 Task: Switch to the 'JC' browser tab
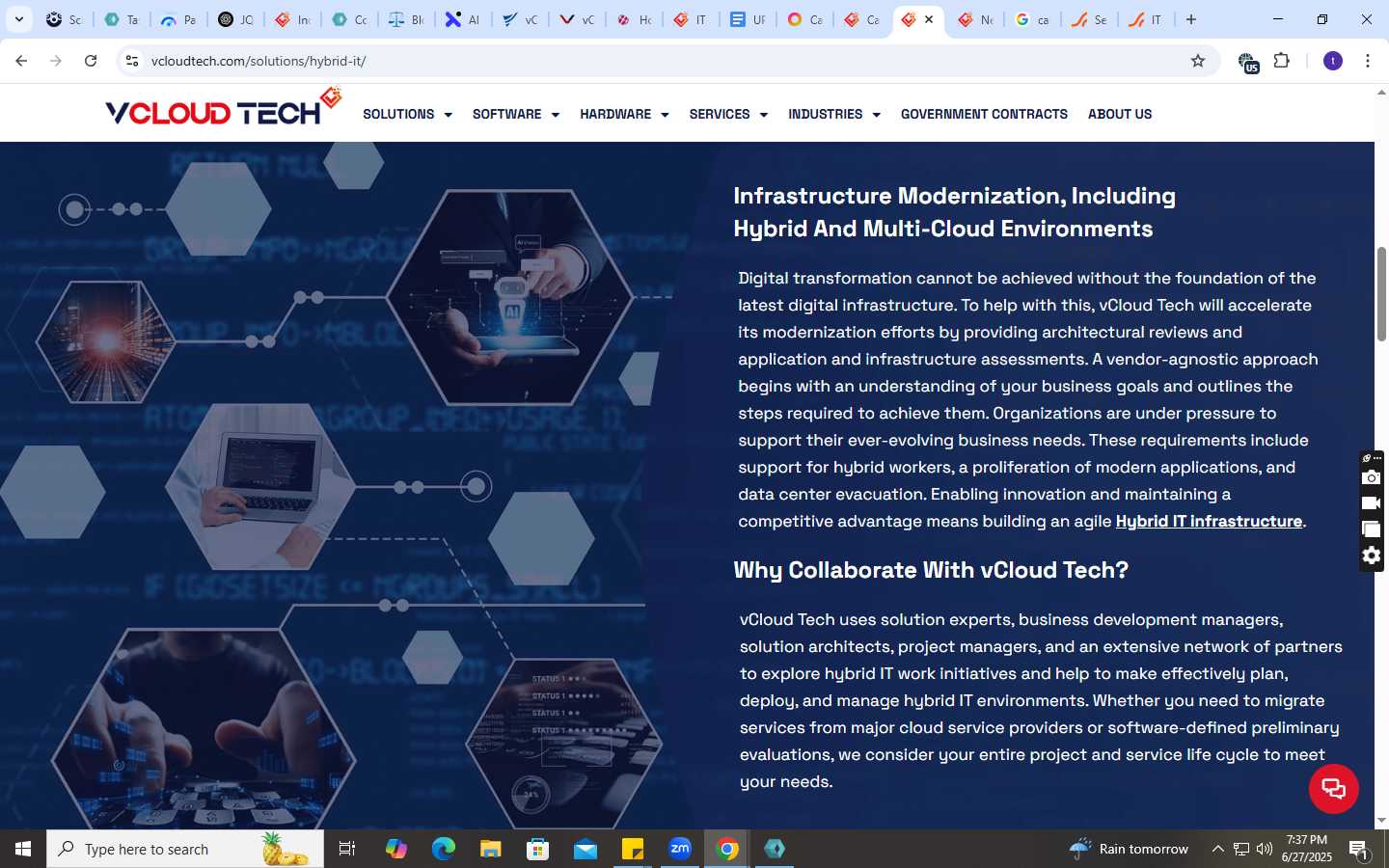coord(235,19)
